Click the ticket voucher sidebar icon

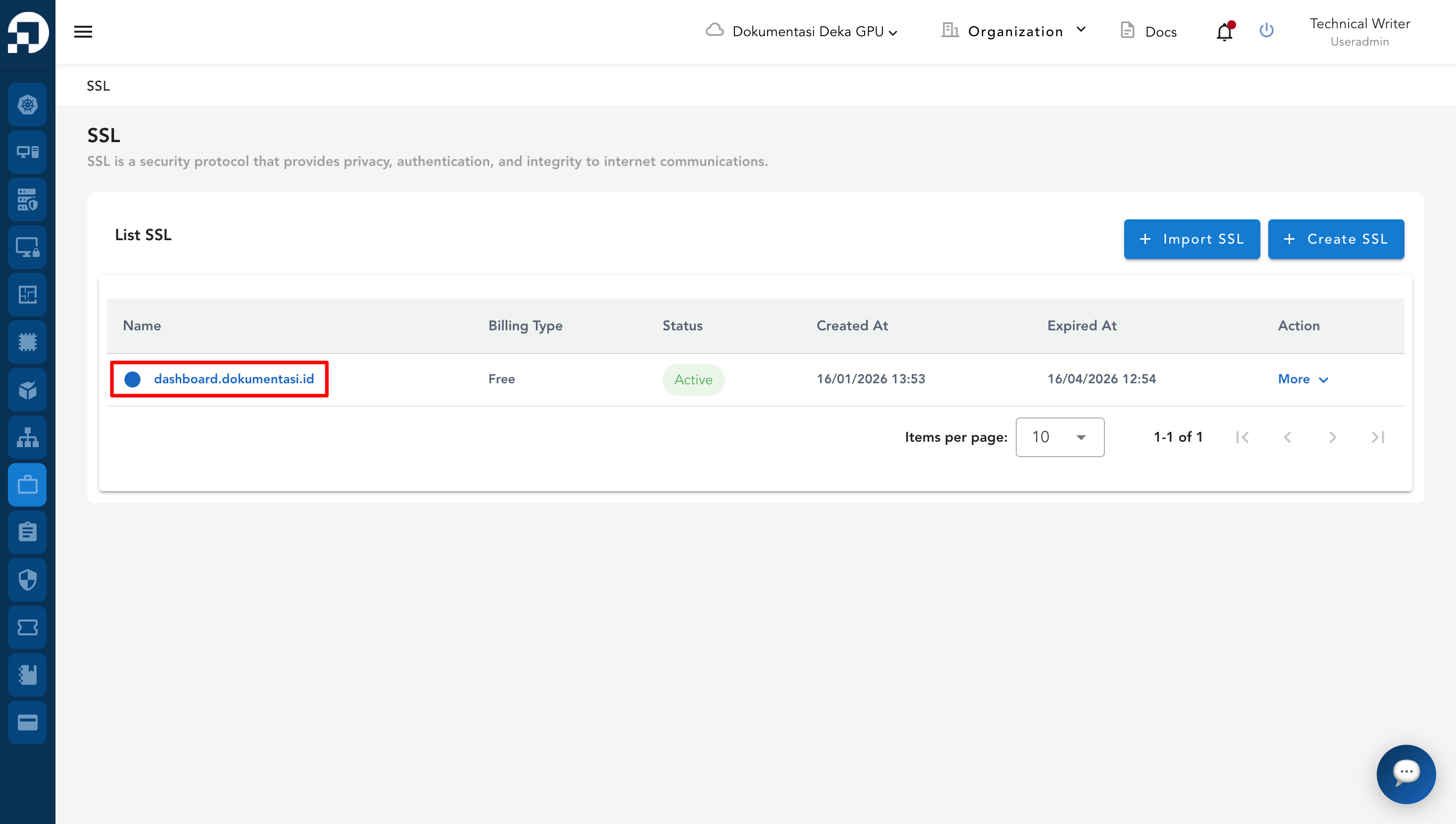(27, 627)
